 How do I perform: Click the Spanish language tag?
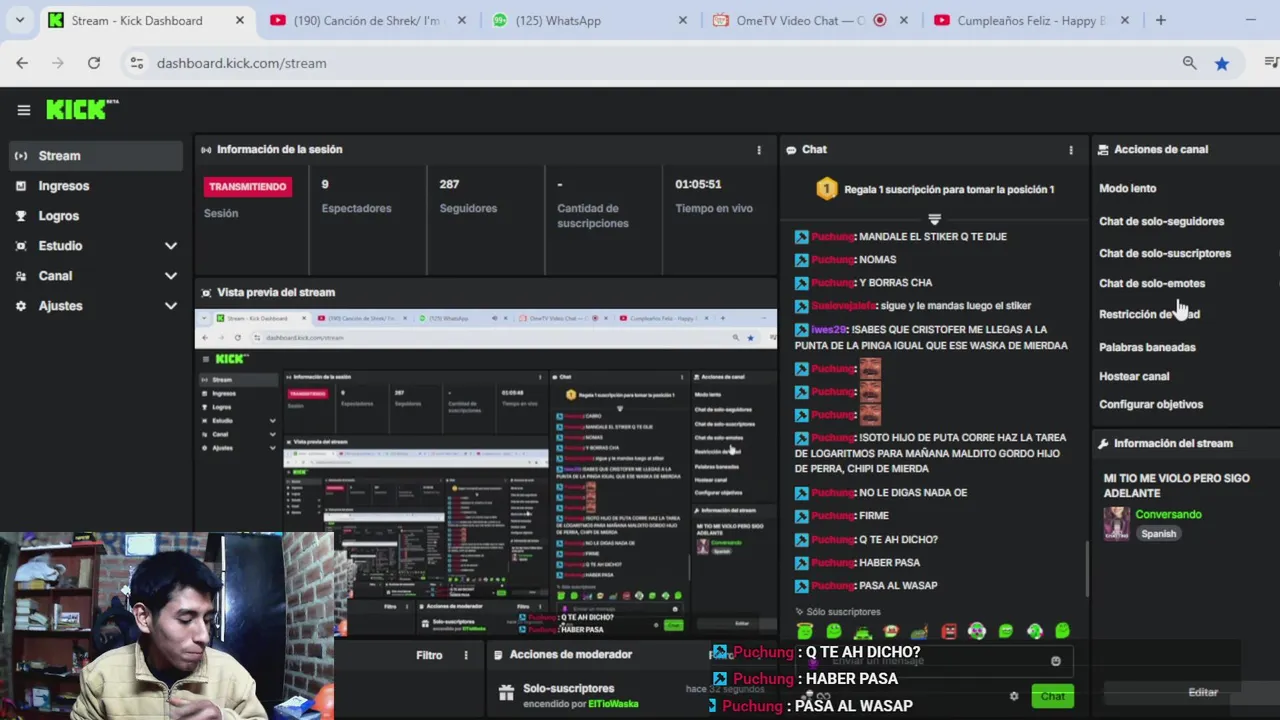(1158, 534)
